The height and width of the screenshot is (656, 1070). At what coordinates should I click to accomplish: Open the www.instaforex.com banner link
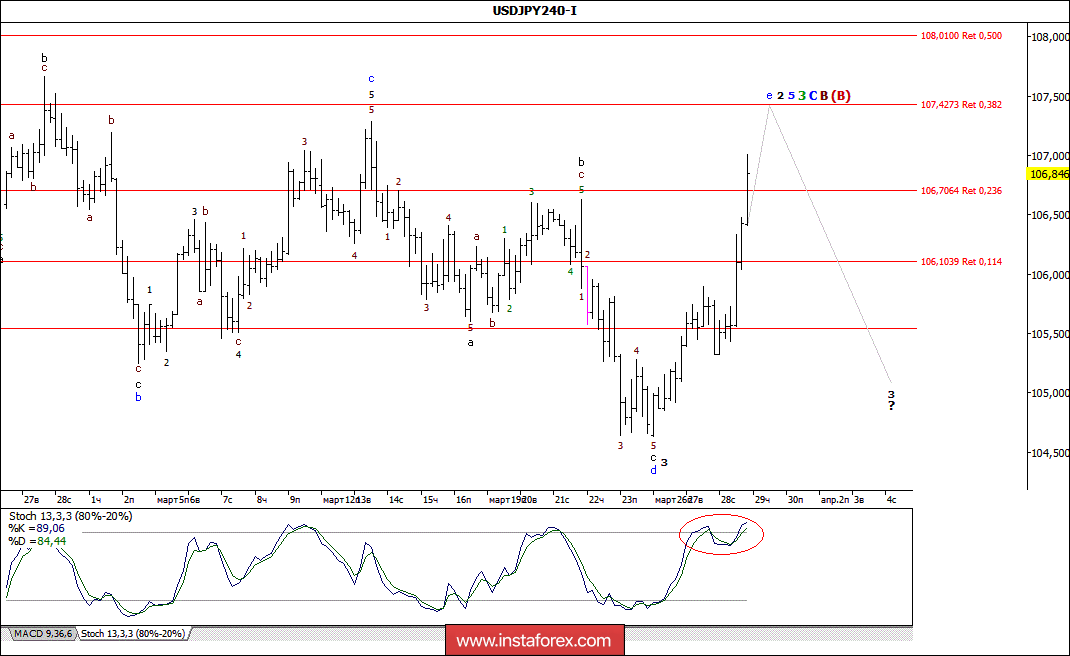point(533,640)
